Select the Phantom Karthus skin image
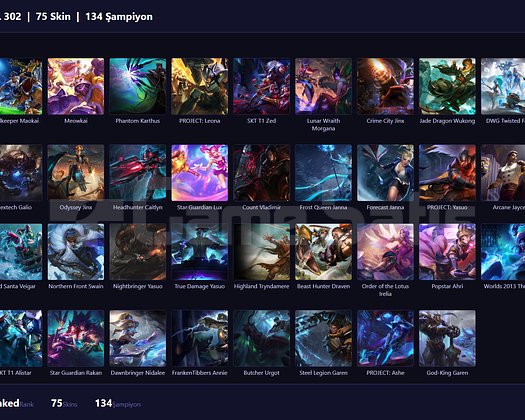 138,86
